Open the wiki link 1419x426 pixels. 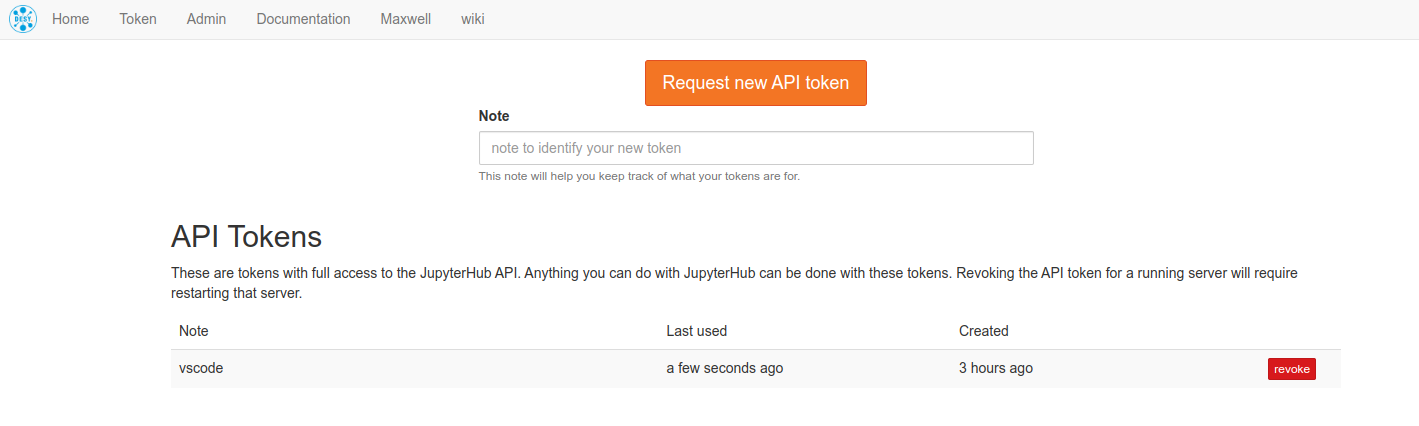click(x=472, y=19)
